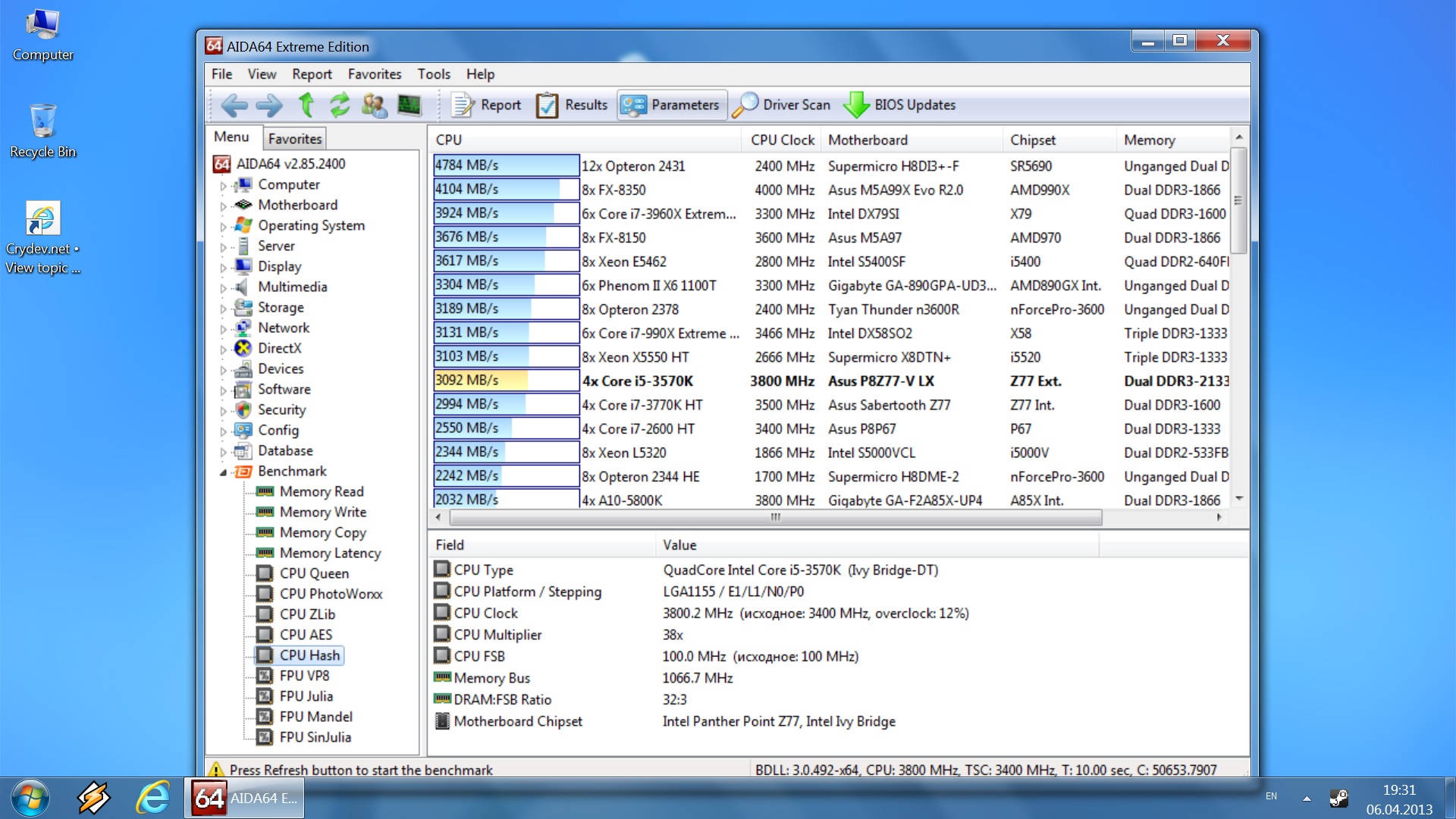
Task: Open the CPU ZLib benchmark
Action: click(307, 614)
